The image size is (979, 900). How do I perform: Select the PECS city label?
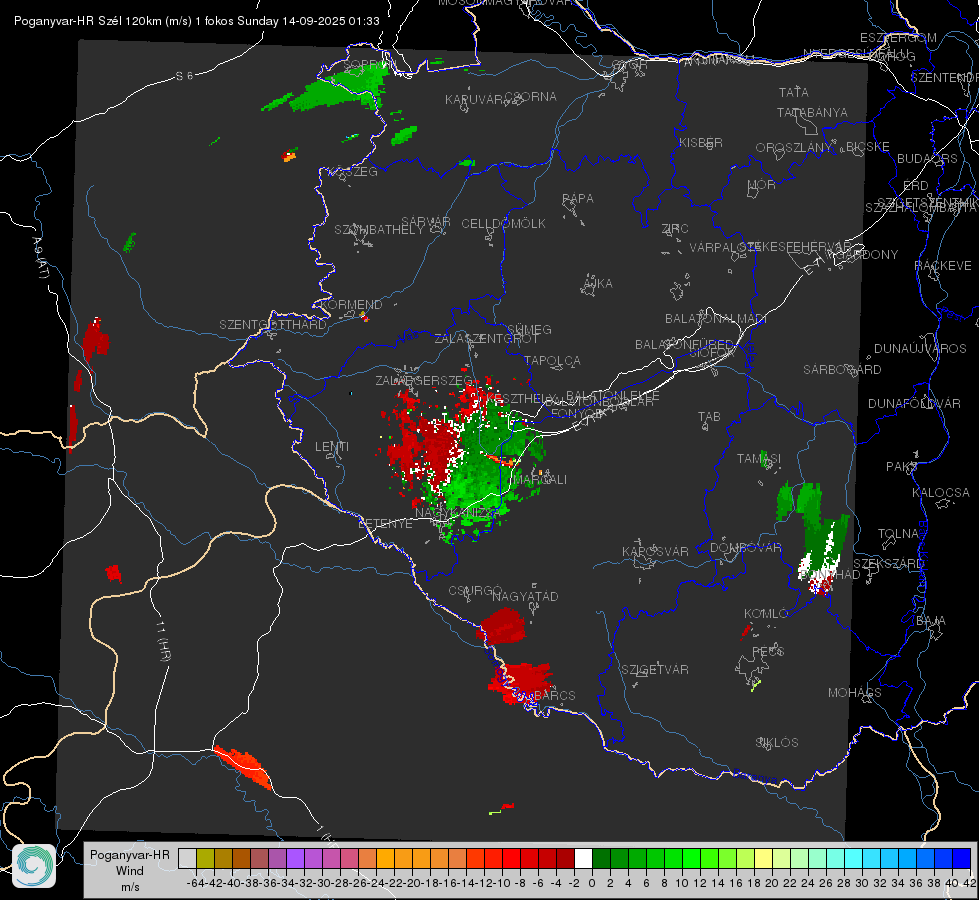767,651
